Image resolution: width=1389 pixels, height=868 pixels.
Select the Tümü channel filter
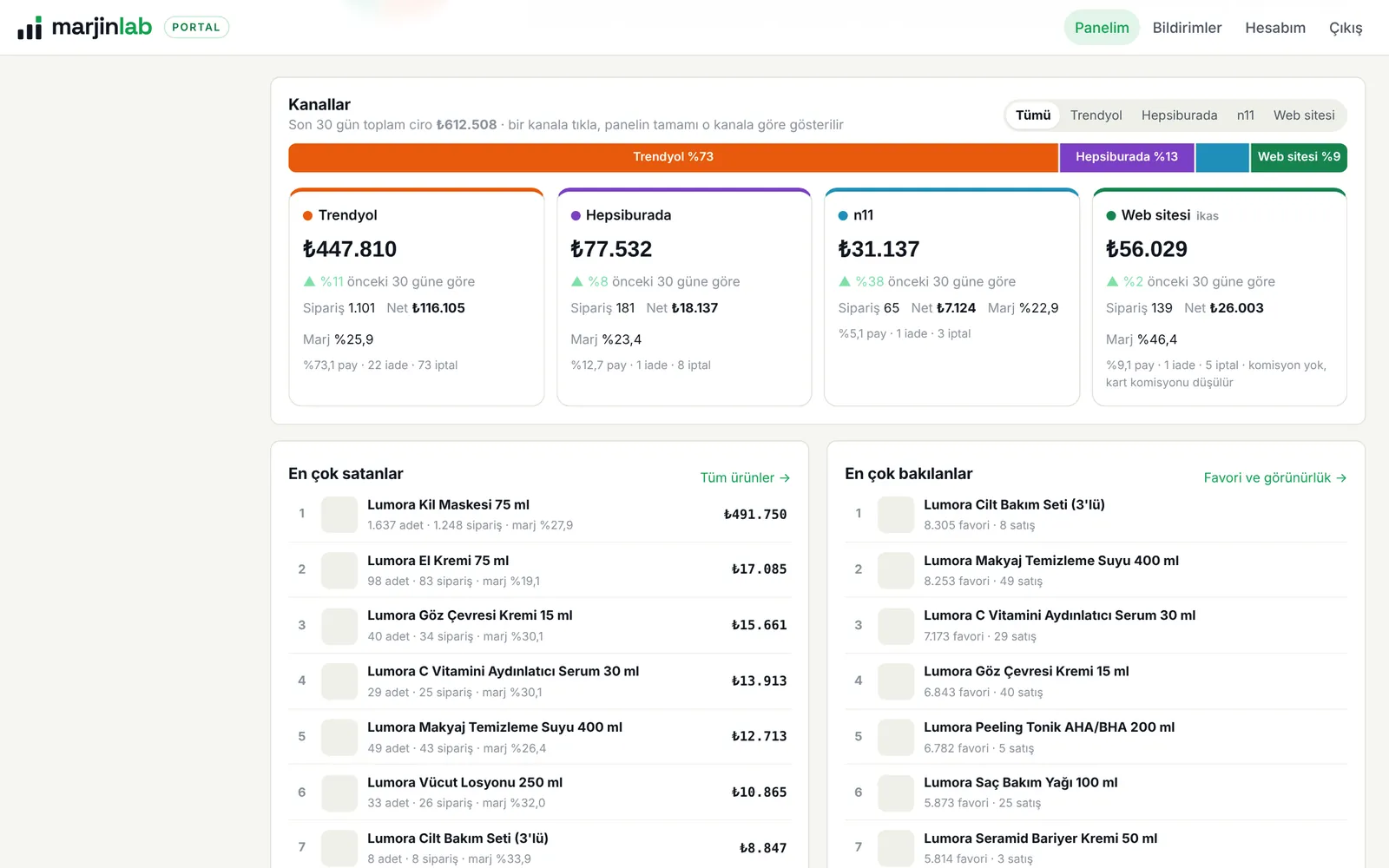tap(1033, 115)
